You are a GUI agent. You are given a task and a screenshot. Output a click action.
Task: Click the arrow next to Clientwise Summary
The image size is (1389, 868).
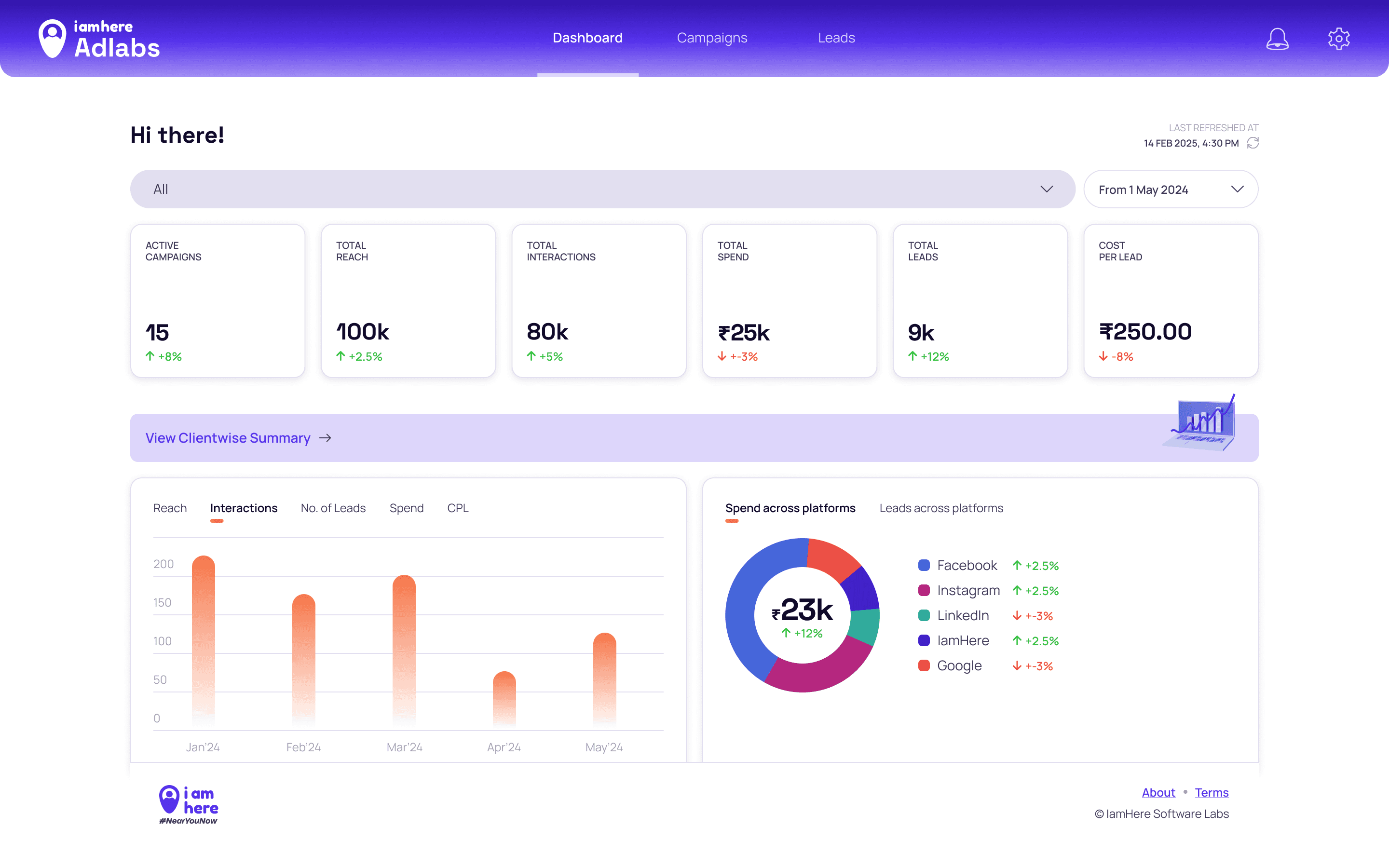pyautogui.click(x=326, y=438)
